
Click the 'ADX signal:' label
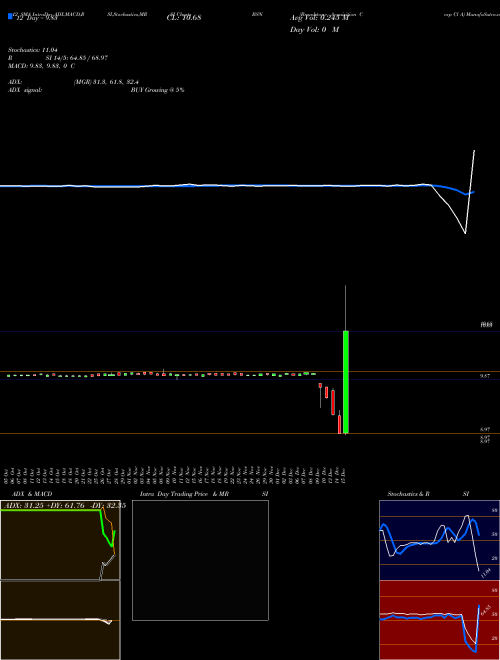25,90
